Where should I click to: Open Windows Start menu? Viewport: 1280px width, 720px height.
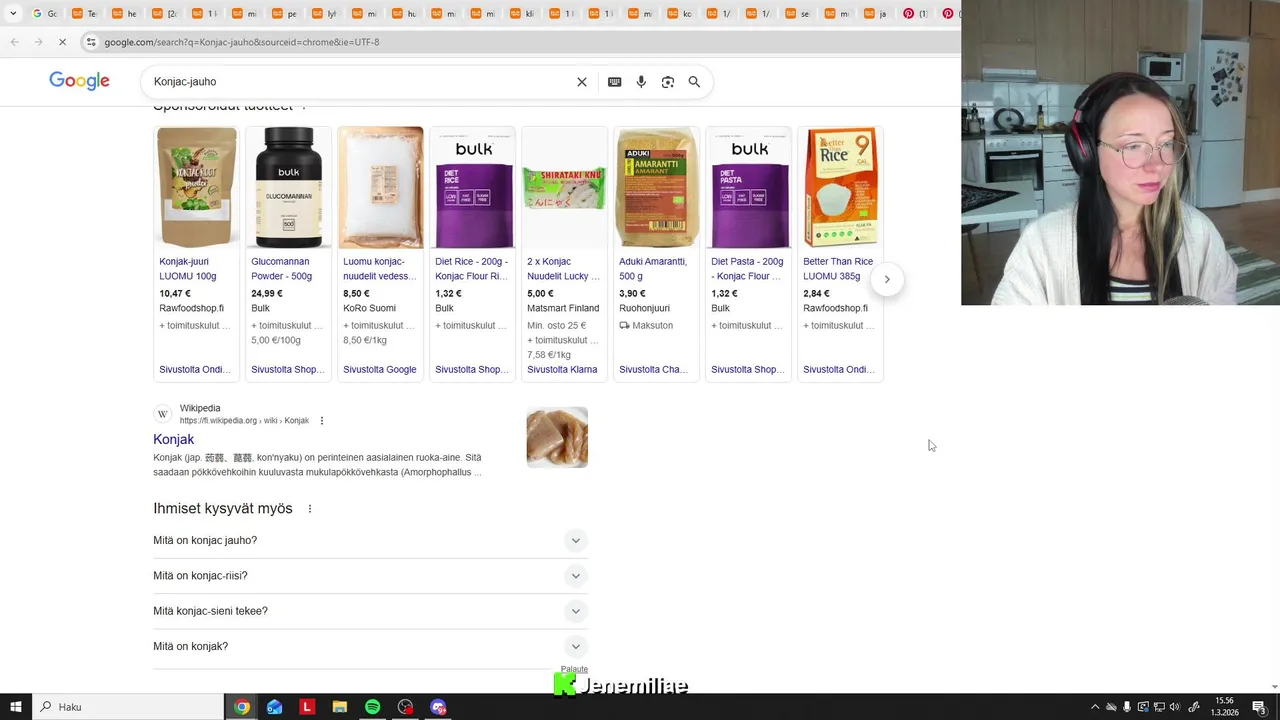pyautogui.click(x=15, y=707)
